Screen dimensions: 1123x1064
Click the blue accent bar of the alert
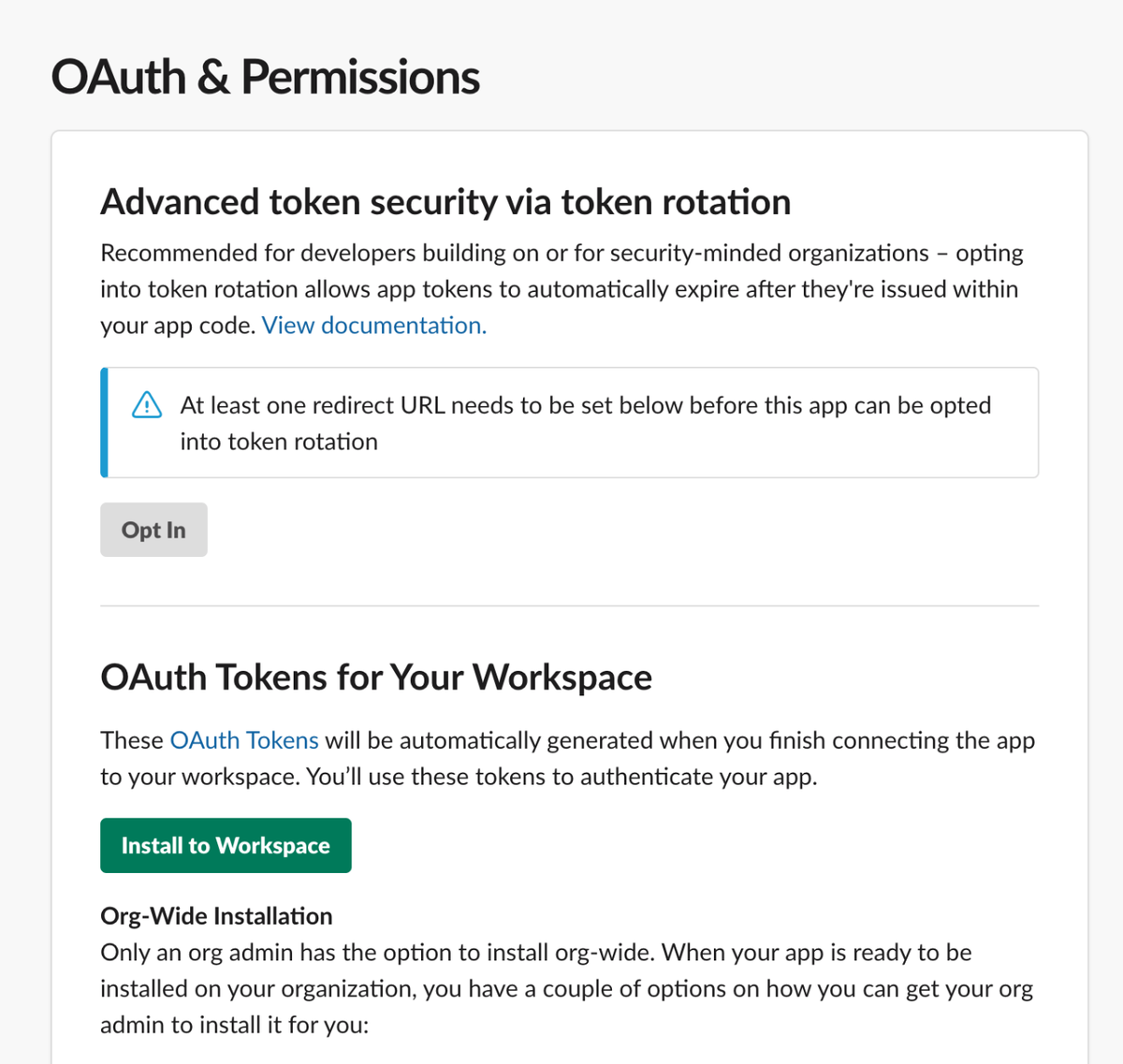pyautogui.click(x=104, y=423)
